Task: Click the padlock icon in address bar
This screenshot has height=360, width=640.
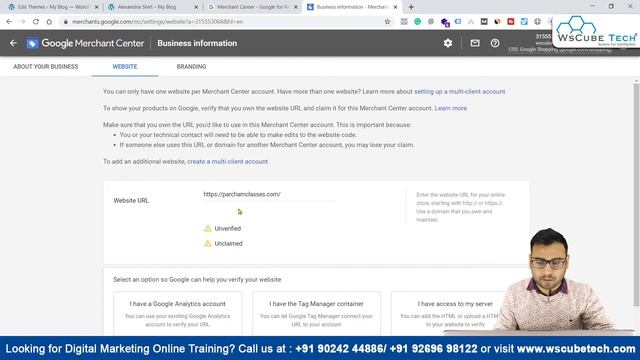Action: click(x=65, y=22)
